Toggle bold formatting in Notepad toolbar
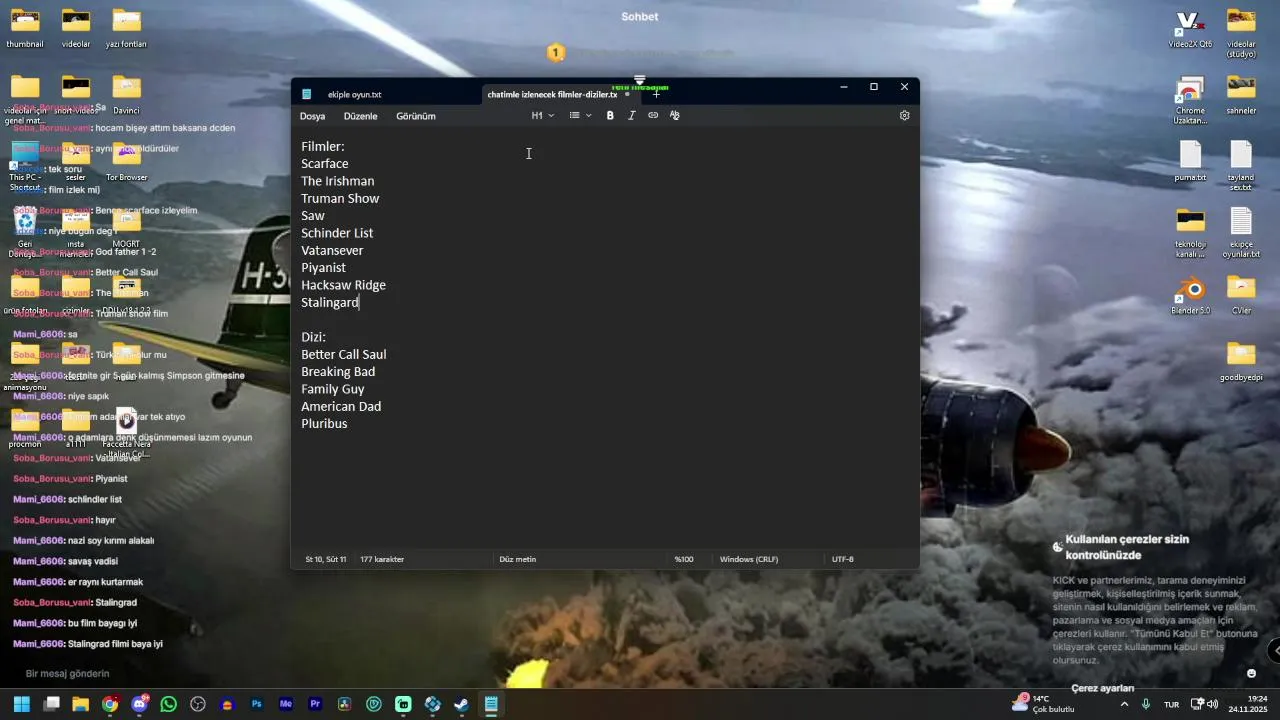The image size is (1280, 720). pyautogui.click(x=610, y=116)
